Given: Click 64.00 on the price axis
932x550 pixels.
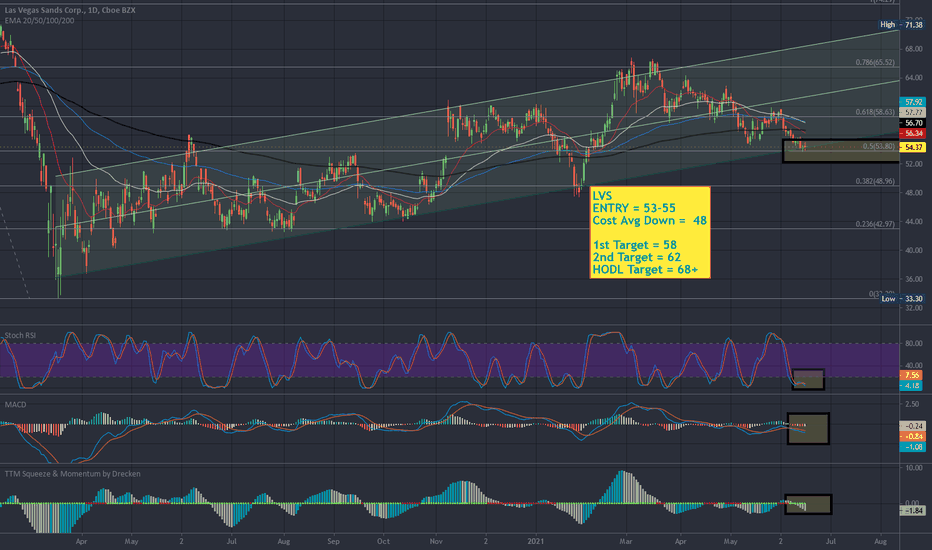Looking at the screenshot, I should coord(914,78).
